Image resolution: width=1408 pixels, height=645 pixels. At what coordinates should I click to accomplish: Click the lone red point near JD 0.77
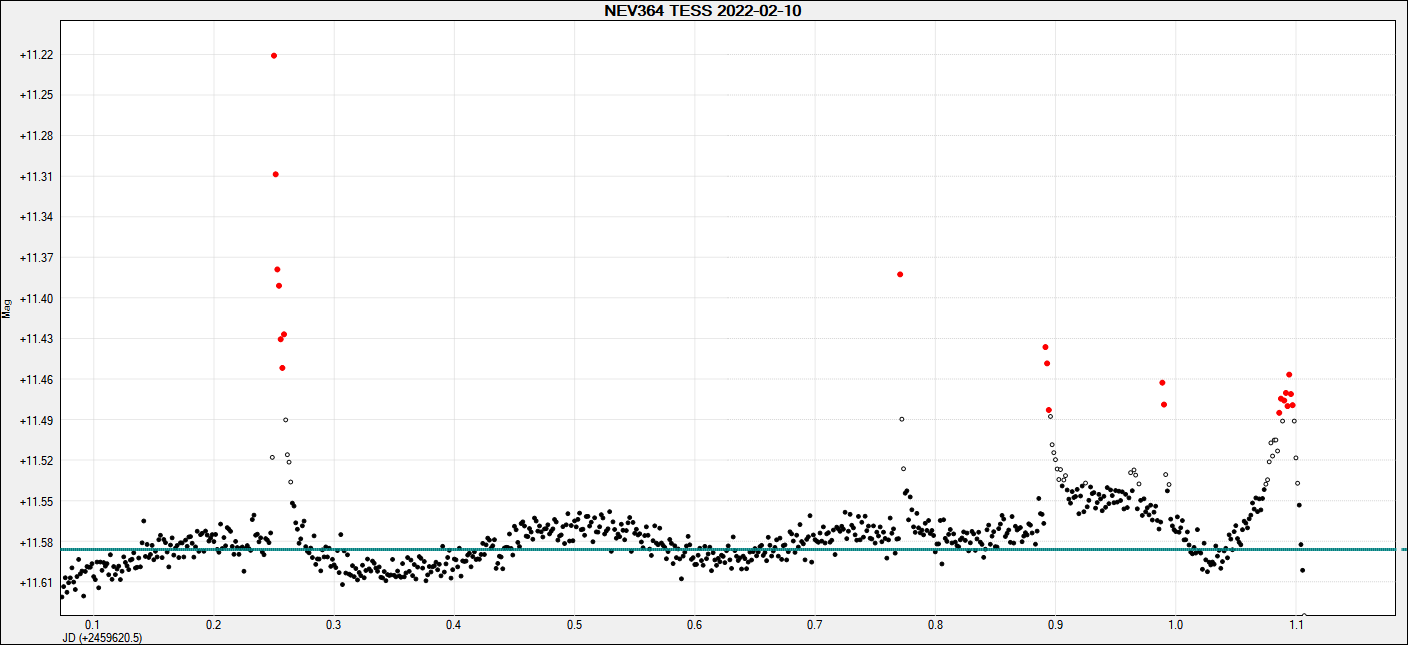[x=900, y=274]
